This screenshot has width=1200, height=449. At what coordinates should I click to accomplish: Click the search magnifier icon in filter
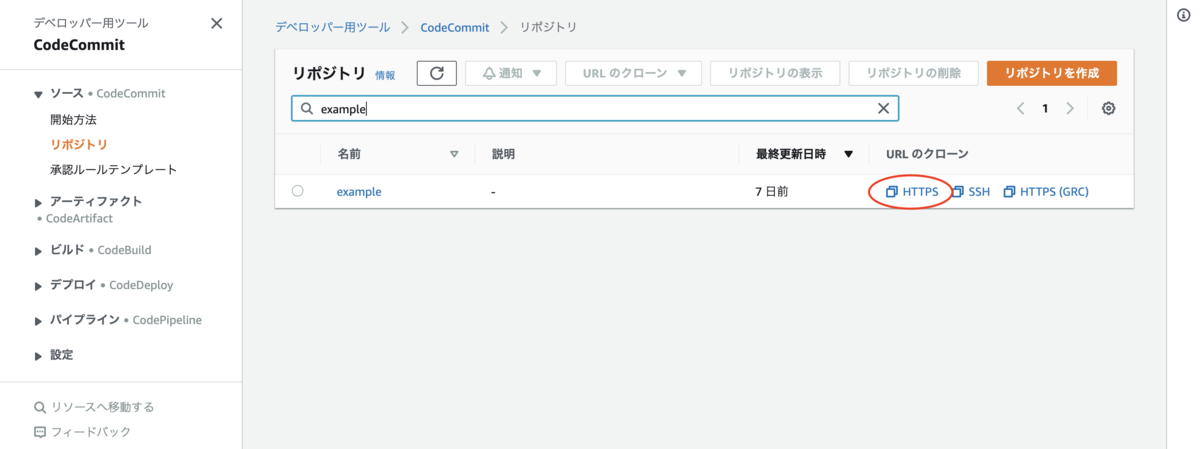tap(307, 108)
